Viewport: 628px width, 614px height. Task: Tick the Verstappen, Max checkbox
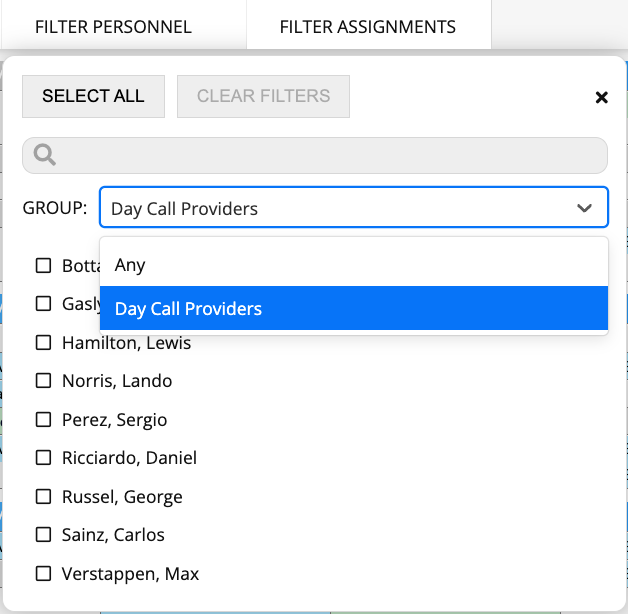pos(43,573)
